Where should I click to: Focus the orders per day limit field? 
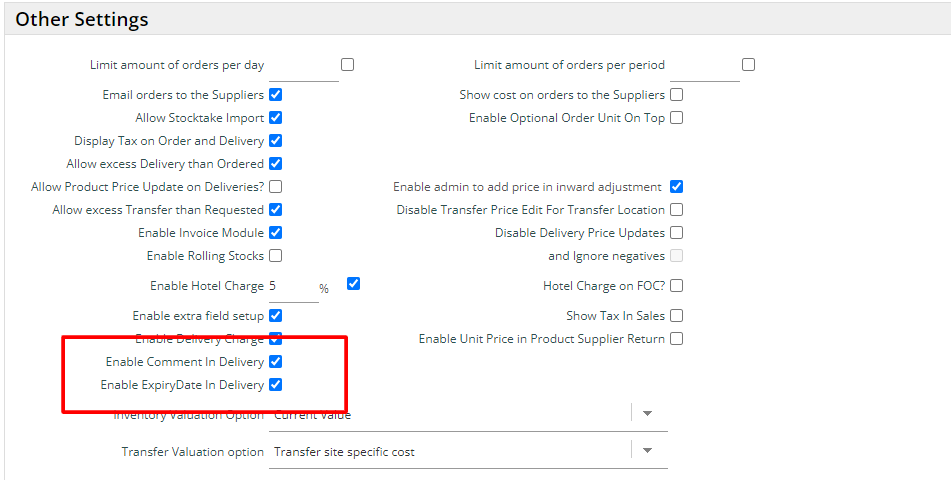[x=304, y=67]
